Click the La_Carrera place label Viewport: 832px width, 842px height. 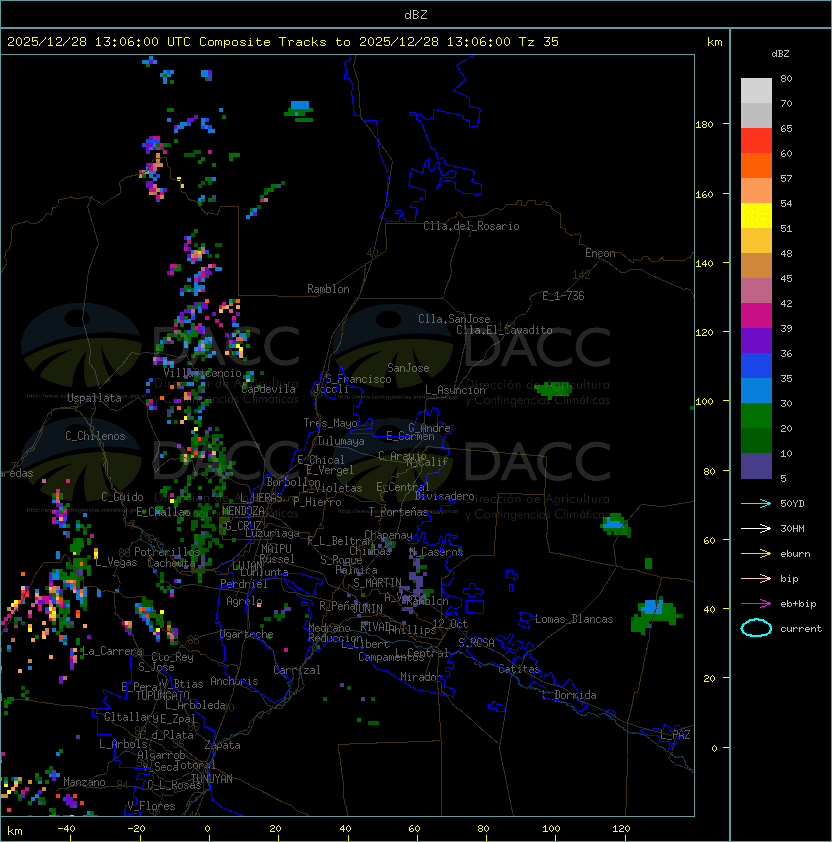(x=112, y=651)
